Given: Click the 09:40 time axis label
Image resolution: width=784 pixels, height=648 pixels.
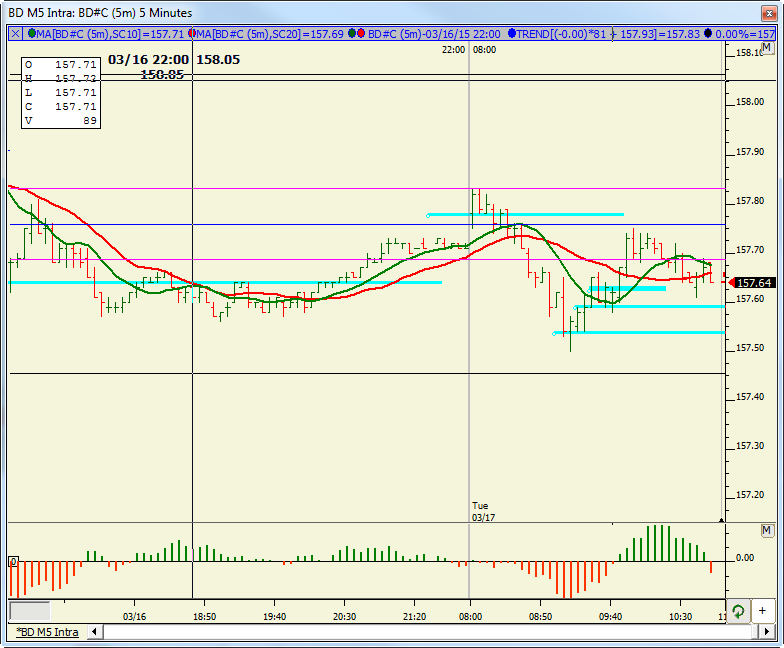Looking at the screenshot, I should (610, 616).
